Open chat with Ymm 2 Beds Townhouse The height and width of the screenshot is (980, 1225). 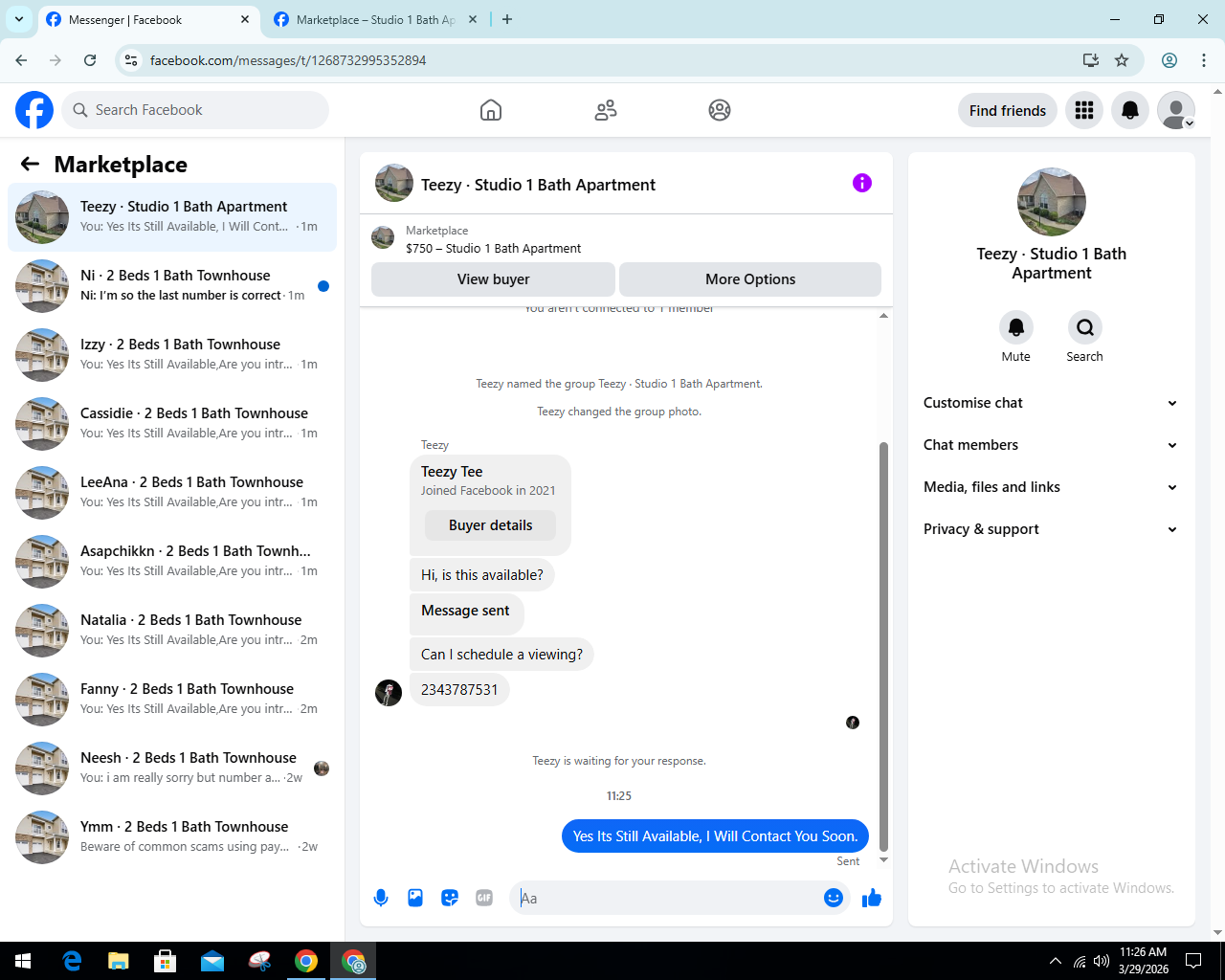pos(172,836)
